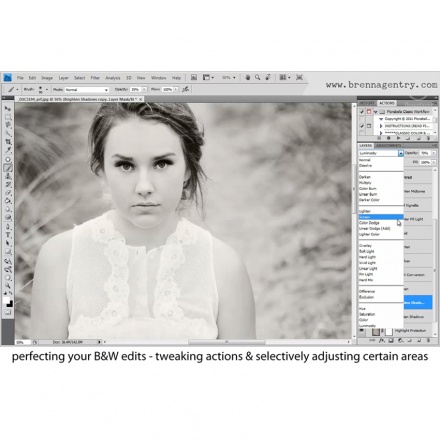Image resolution: width=440 pixels, height=440 pixels.
Task: Open the Filter menu
Action: pyautogui.click(x=95, y=78)
